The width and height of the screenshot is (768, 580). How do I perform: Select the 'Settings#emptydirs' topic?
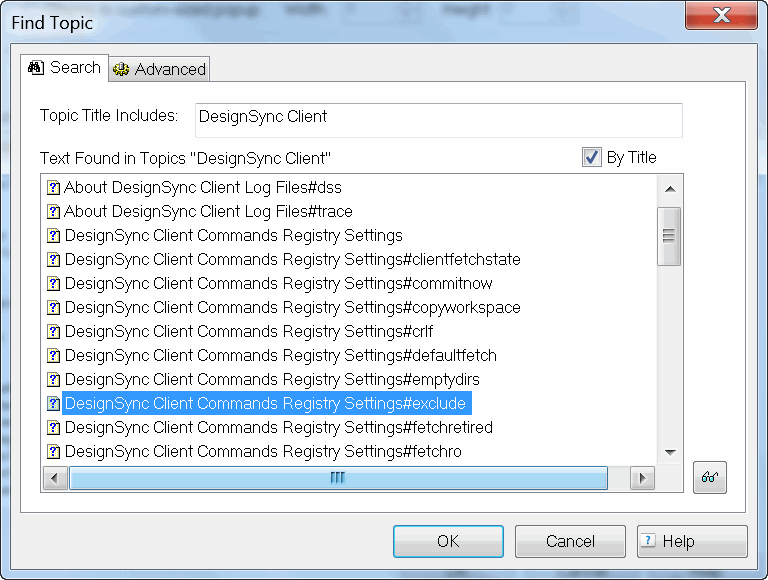pyautogui.click(x=272, y=380)
